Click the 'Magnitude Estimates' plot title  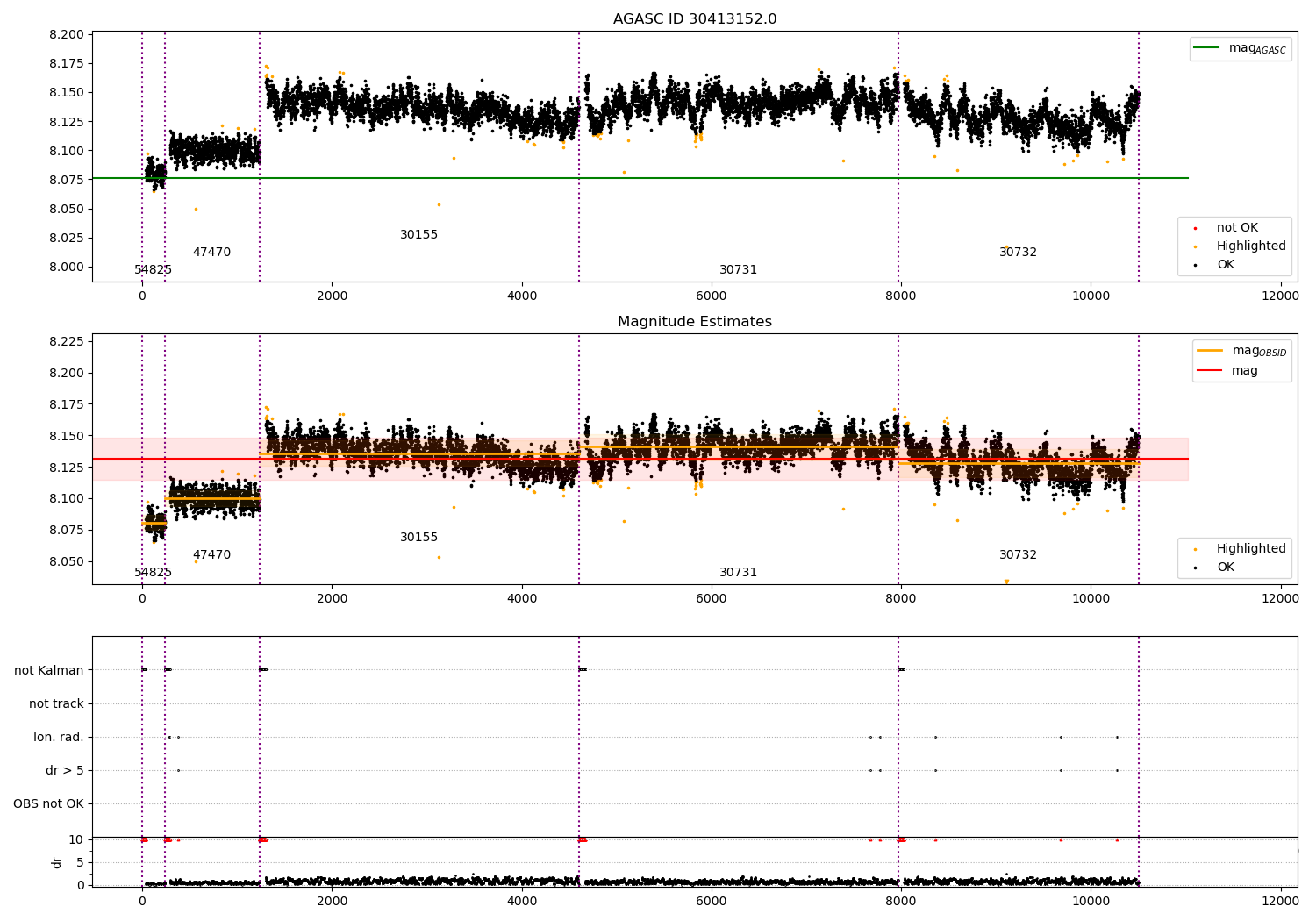(x=695, y=322)
